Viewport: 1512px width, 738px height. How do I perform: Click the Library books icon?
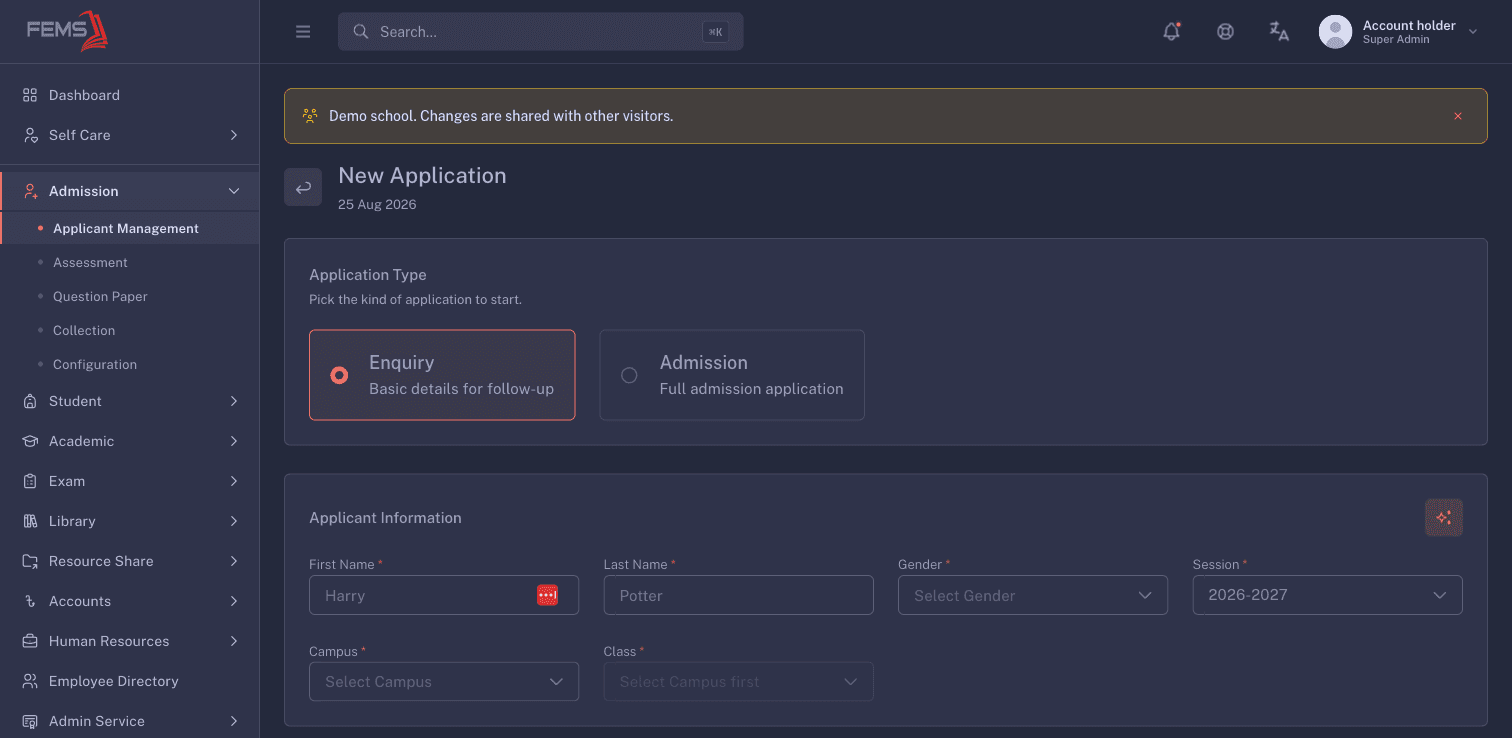pyautogui.click(x=30, y=521)
